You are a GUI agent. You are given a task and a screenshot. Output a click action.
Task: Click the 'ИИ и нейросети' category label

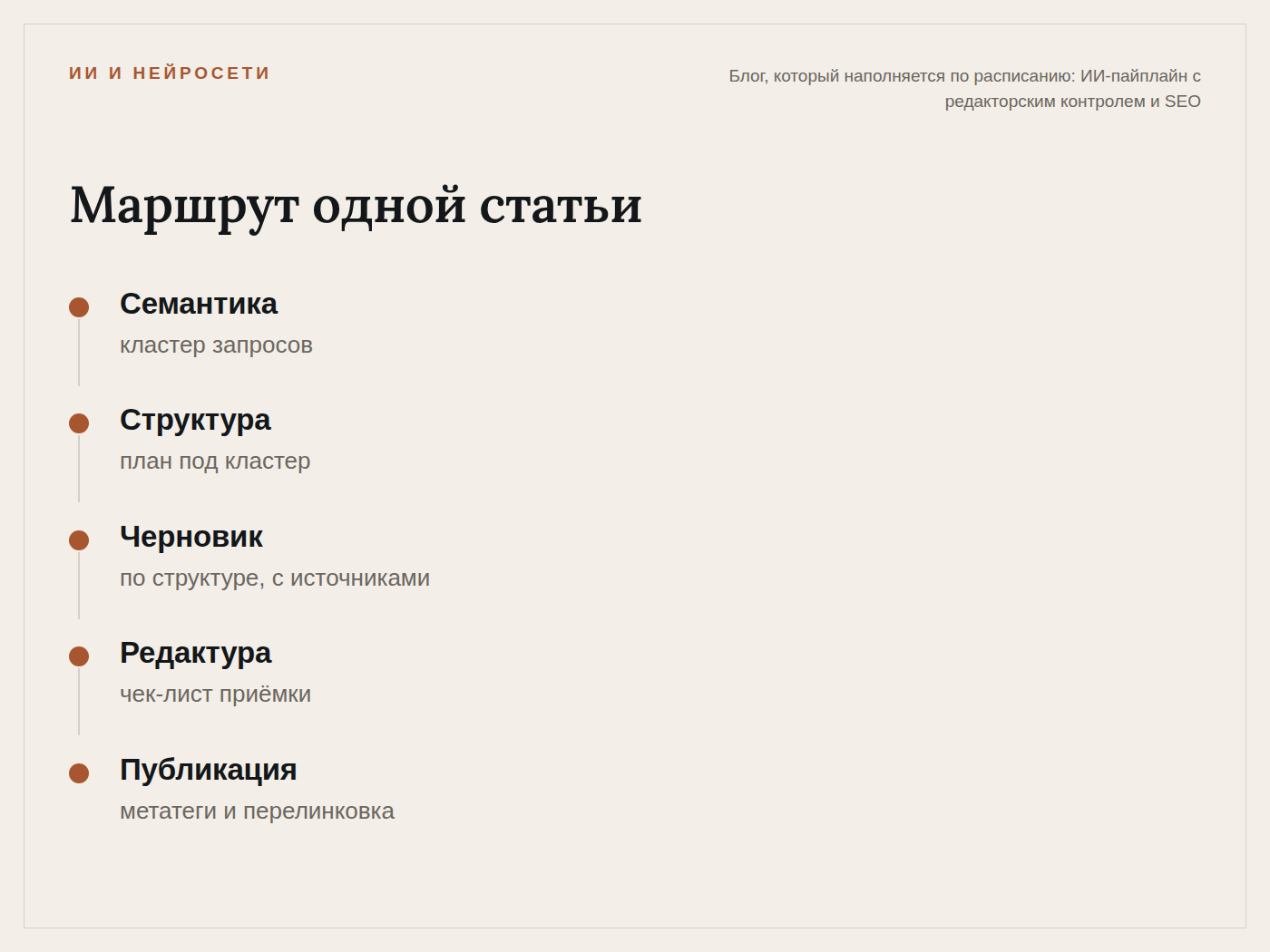pyautogui.click(x=170, y=73)
